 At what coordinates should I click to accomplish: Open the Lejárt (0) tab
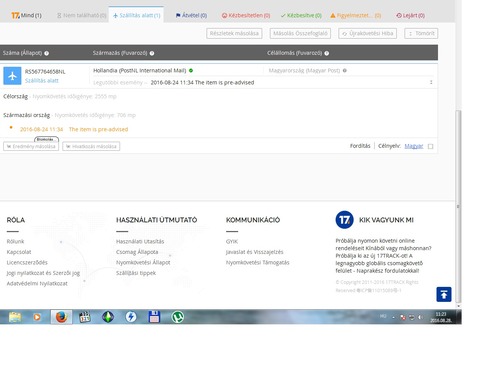[x=410, y=15]
